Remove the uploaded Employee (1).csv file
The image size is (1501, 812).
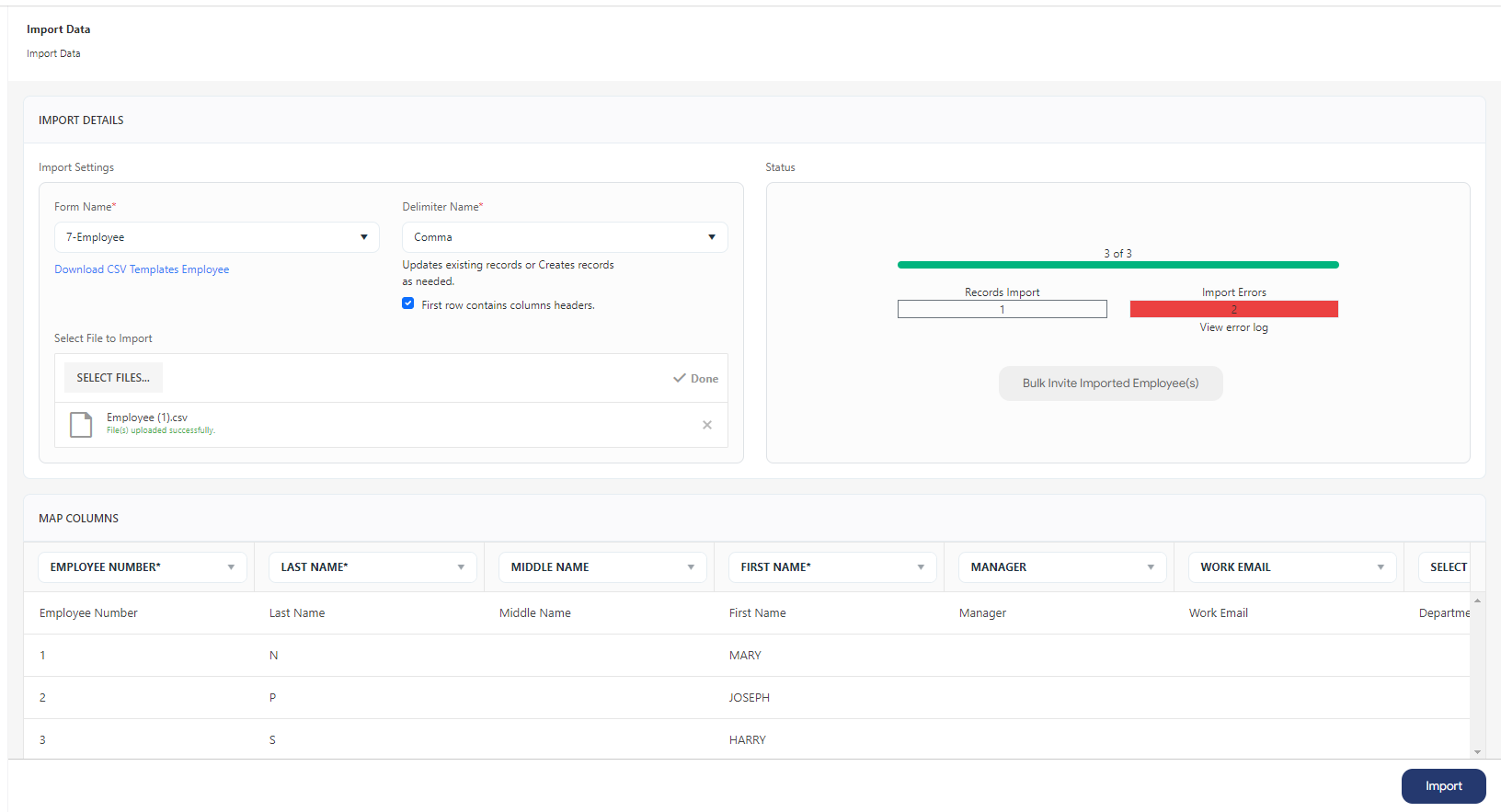[x=706, y=425]
